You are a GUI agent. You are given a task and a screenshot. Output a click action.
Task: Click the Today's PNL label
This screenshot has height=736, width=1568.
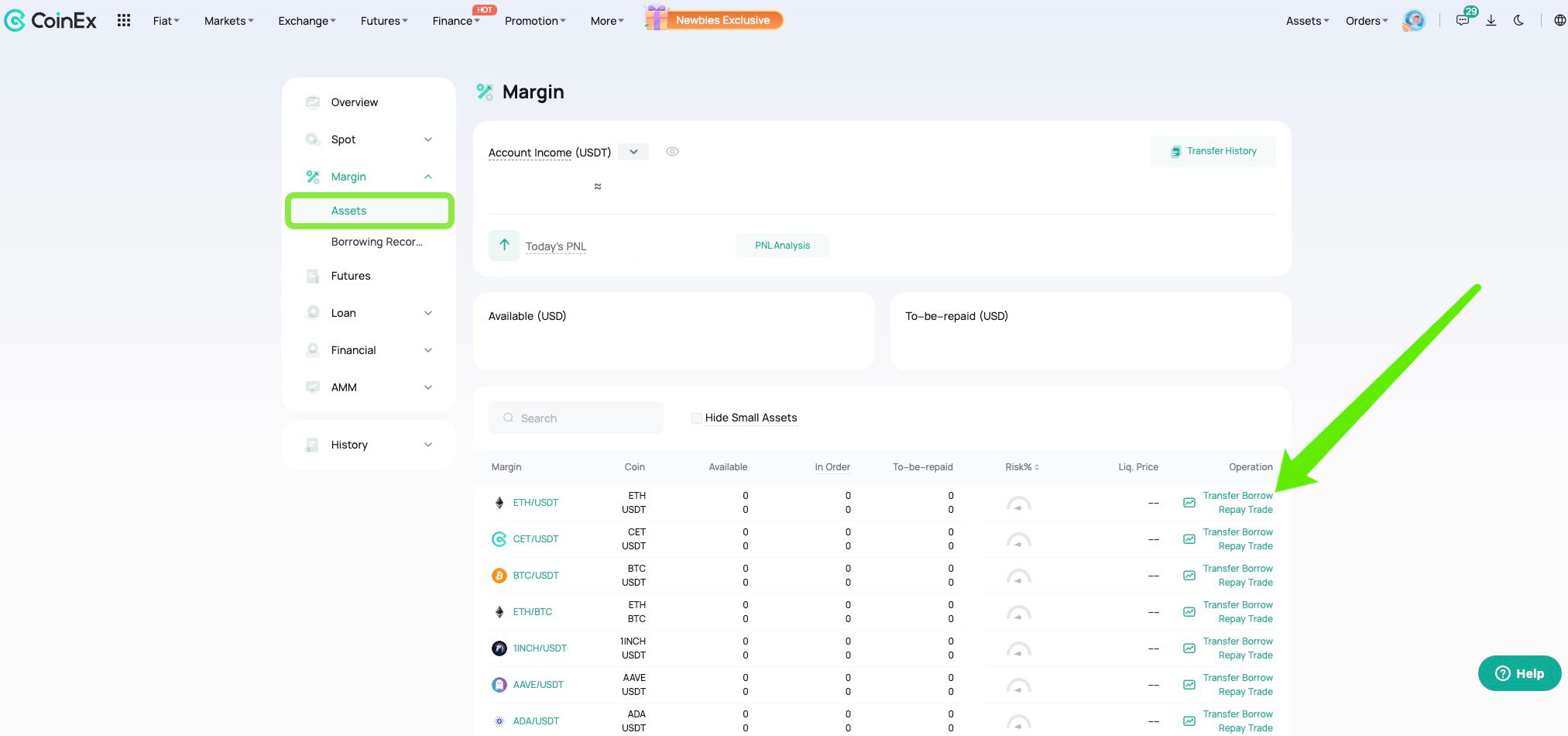[555, 246]
